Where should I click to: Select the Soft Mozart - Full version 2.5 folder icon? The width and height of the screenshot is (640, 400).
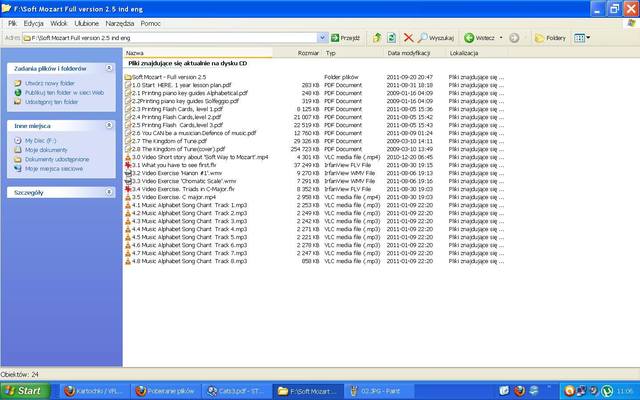click(128, 77)
